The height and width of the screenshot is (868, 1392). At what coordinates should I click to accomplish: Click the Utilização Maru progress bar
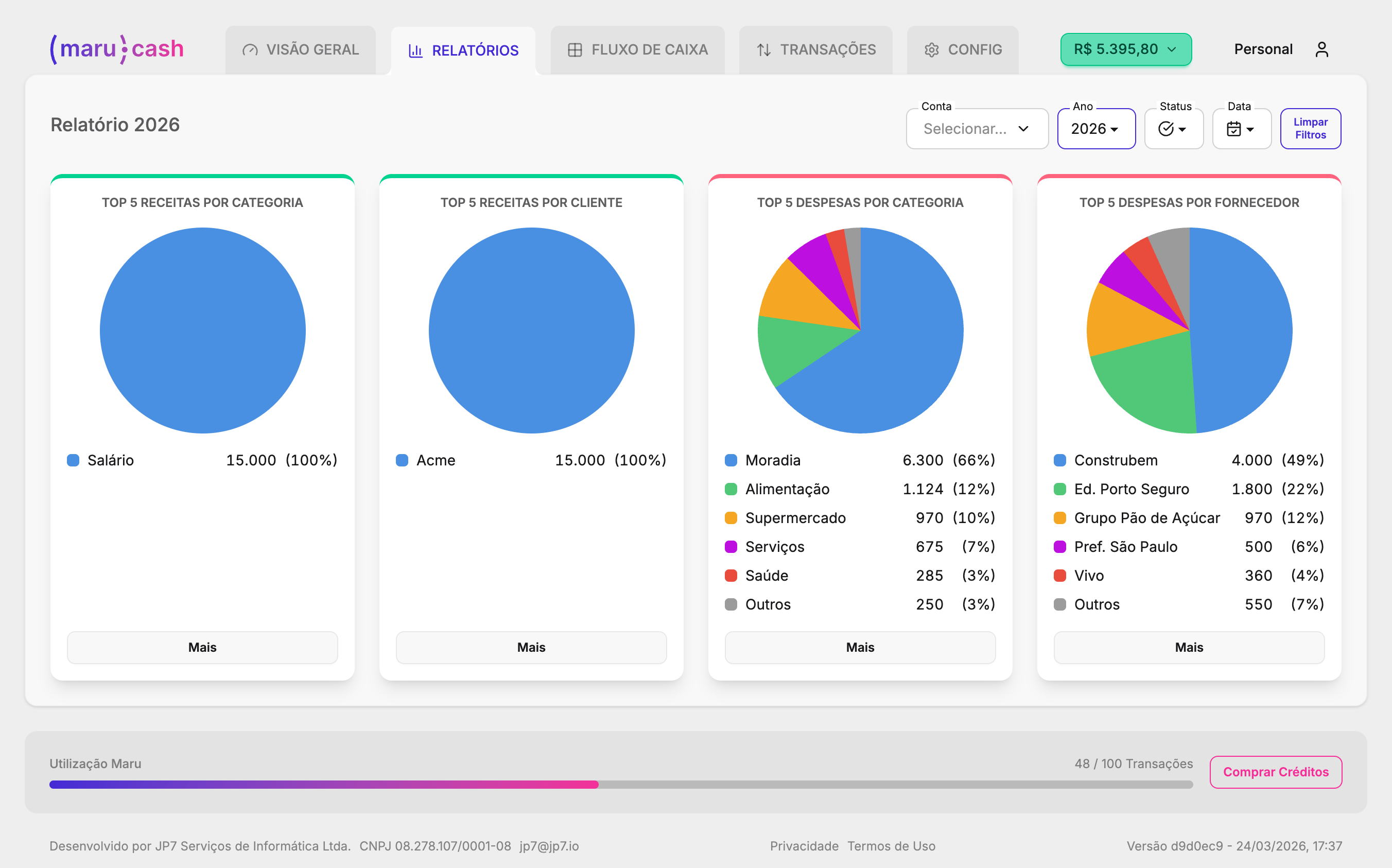pyautogui.click(x=620, y=784)
